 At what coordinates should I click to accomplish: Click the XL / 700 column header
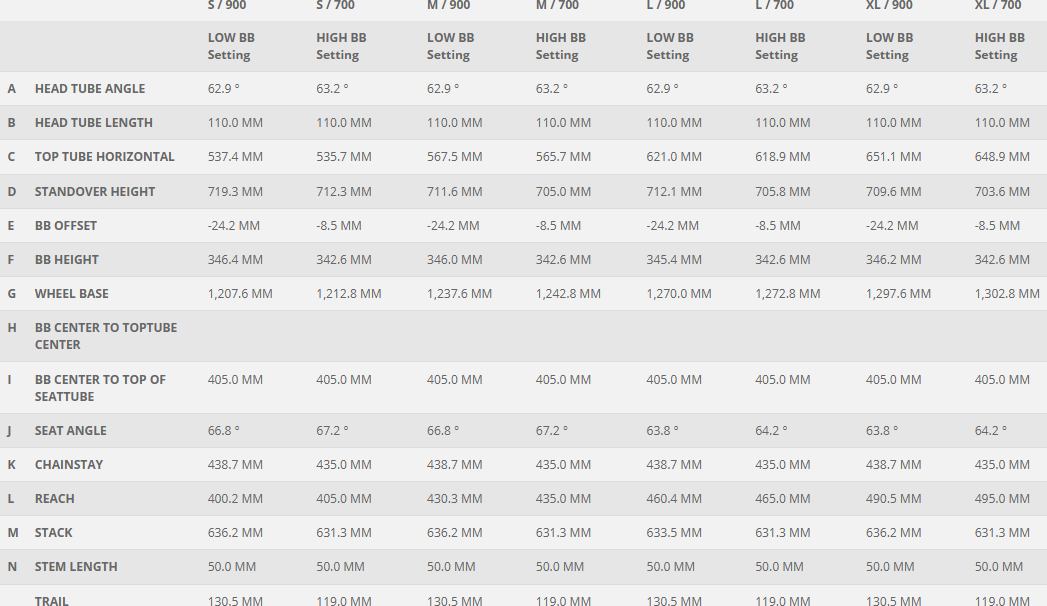pyautogui.click(x=998, y=6)
